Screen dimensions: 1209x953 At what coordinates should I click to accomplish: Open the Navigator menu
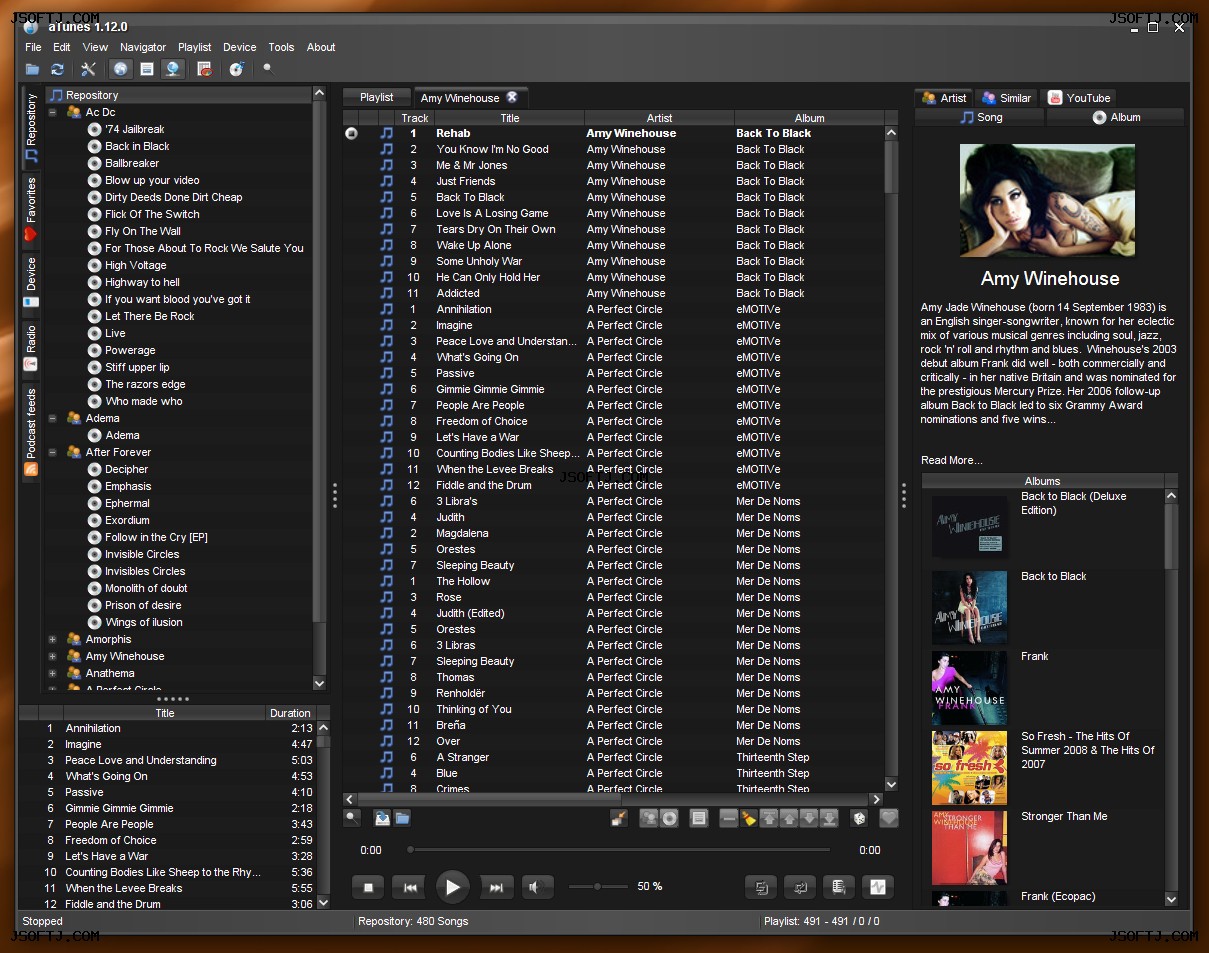143,47
